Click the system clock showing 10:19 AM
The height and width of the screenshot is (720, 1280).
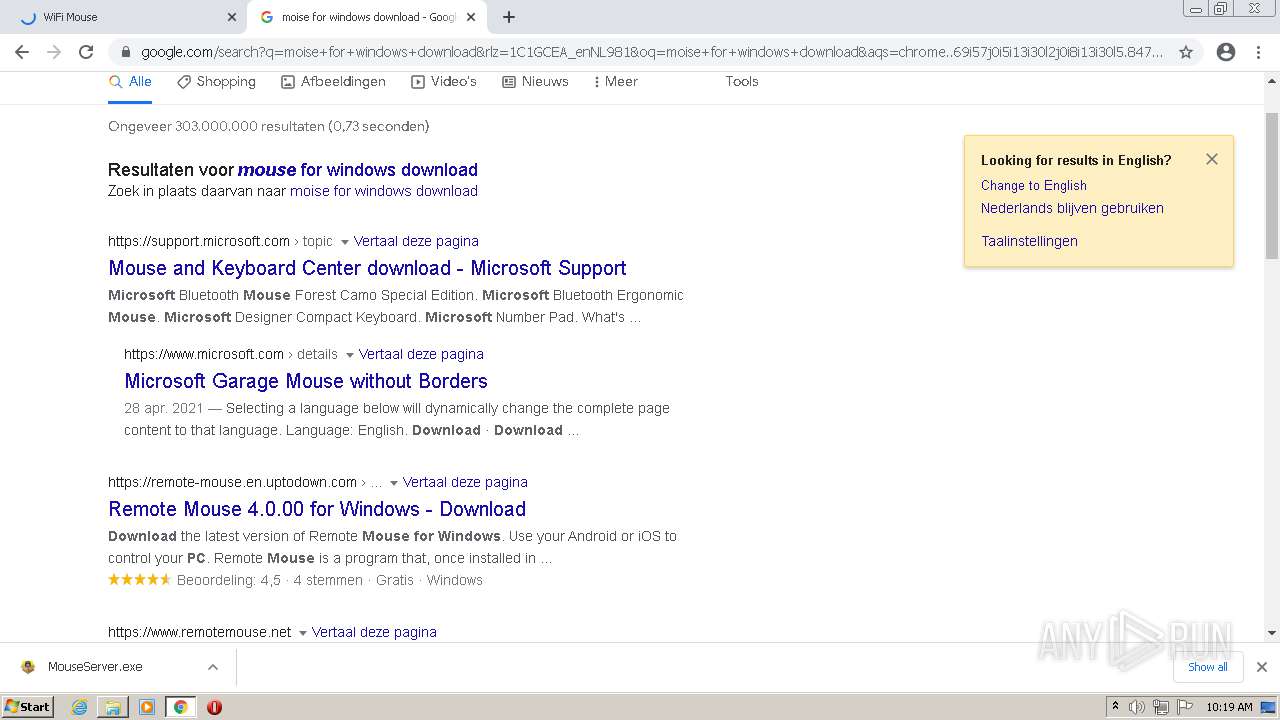(1229, 707)
